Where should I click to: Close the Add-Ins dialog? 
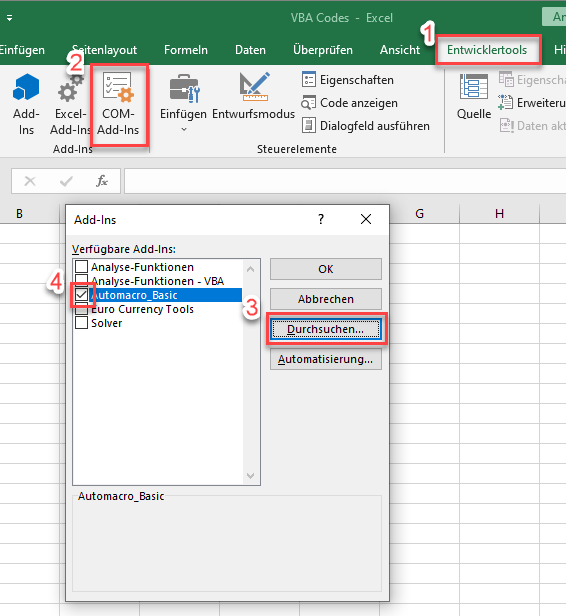tap(366, 219)
